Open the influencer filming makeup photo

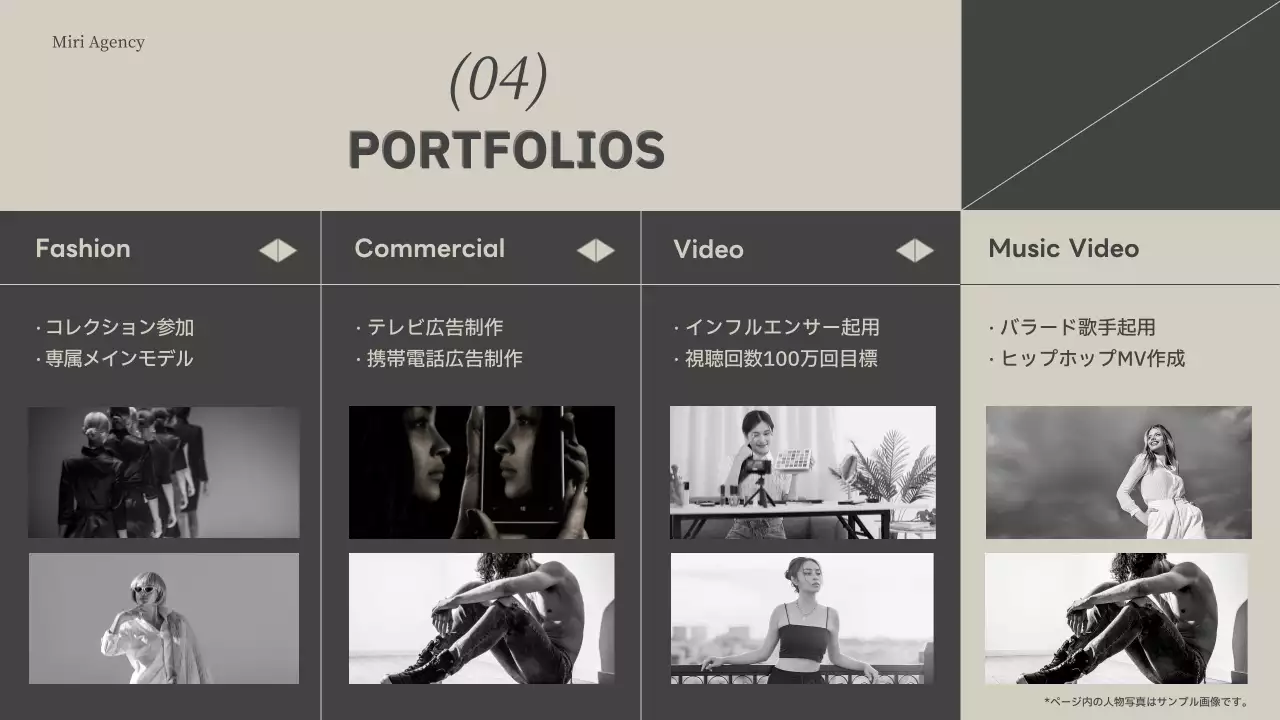802,472
